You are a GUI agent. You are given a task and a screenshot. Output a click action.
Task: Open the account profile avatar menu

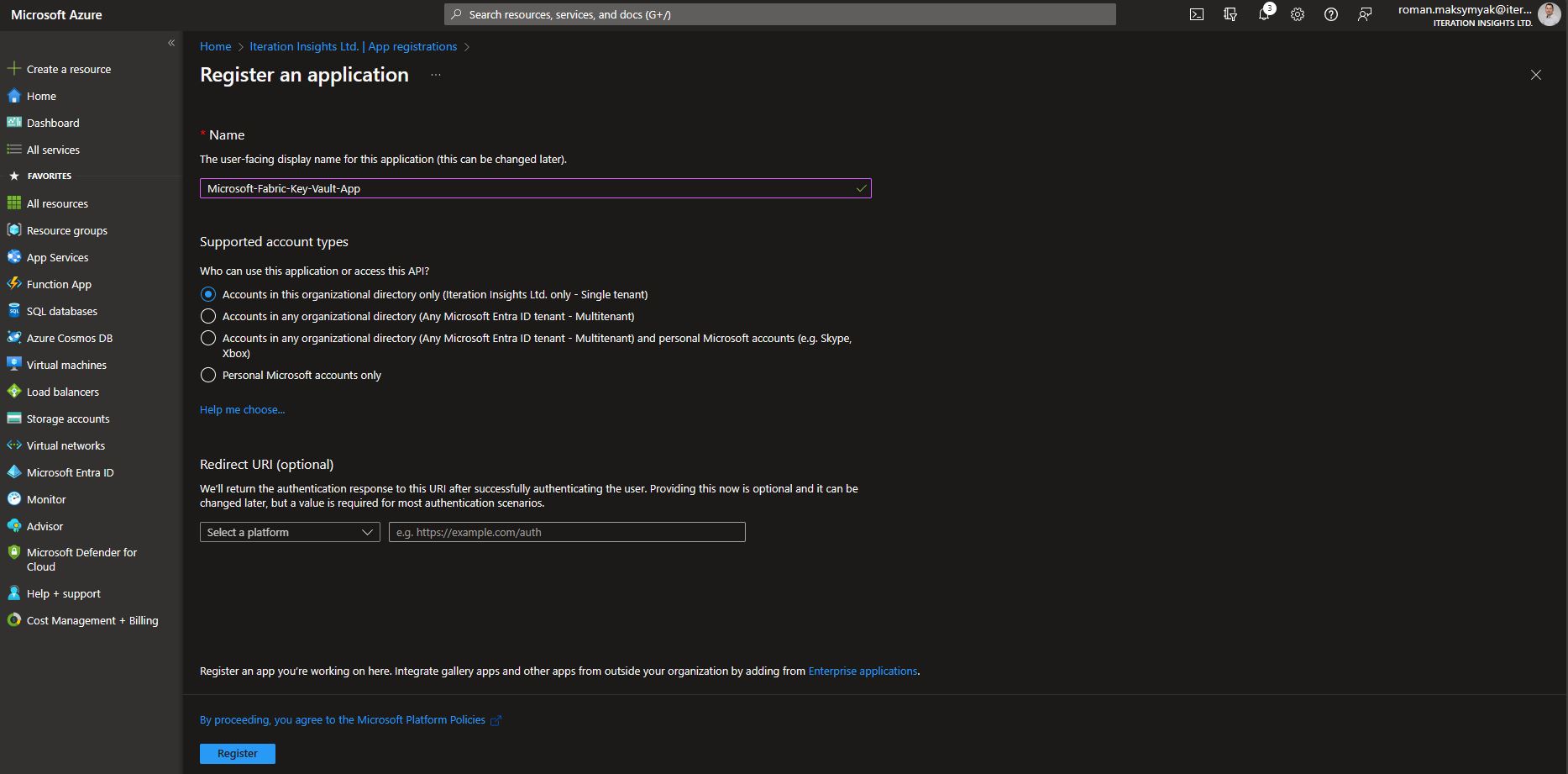click(x=1550, y=14)
